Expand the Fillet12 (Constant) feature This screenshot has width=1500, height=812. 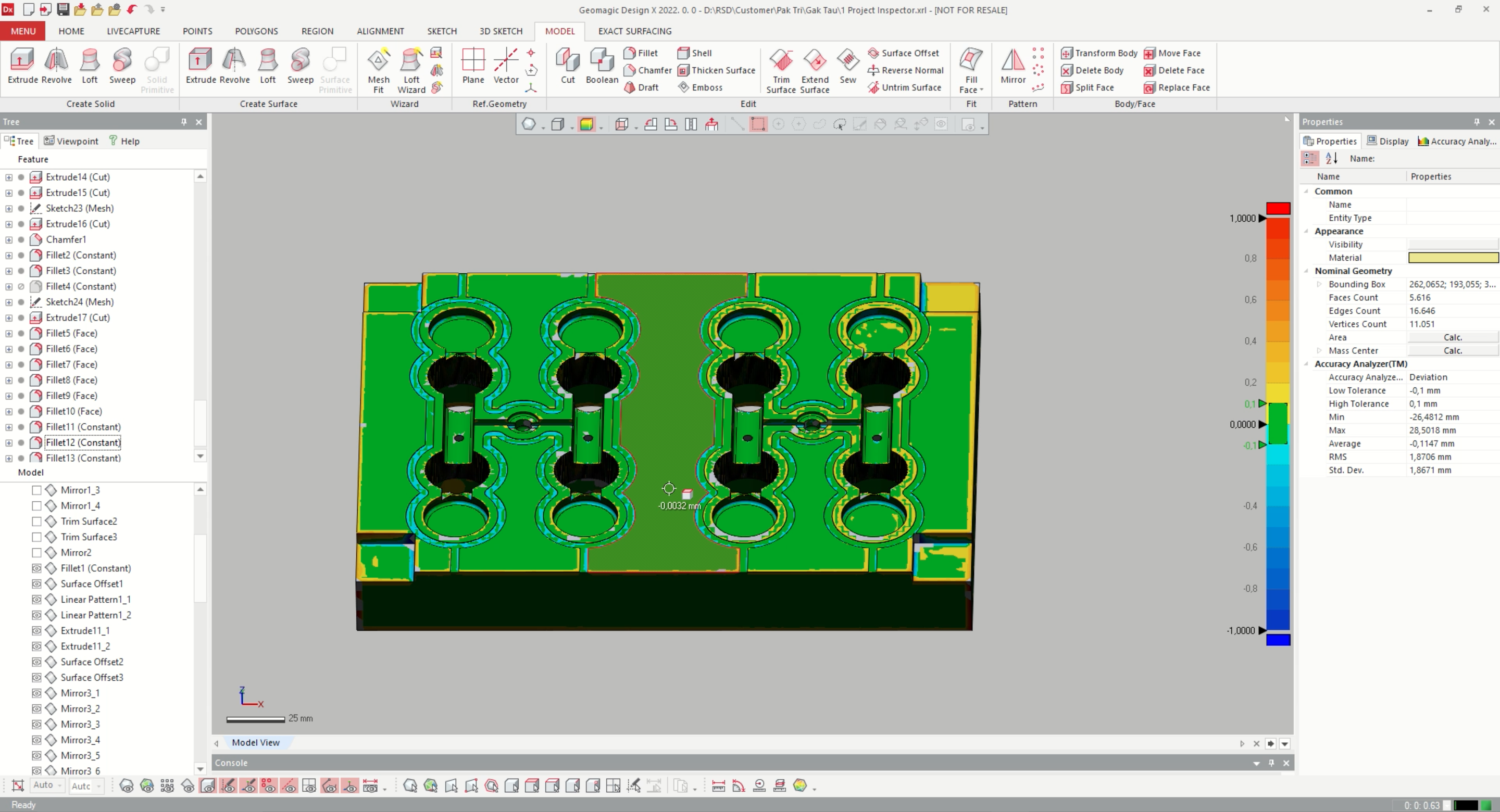pos(9,443)
